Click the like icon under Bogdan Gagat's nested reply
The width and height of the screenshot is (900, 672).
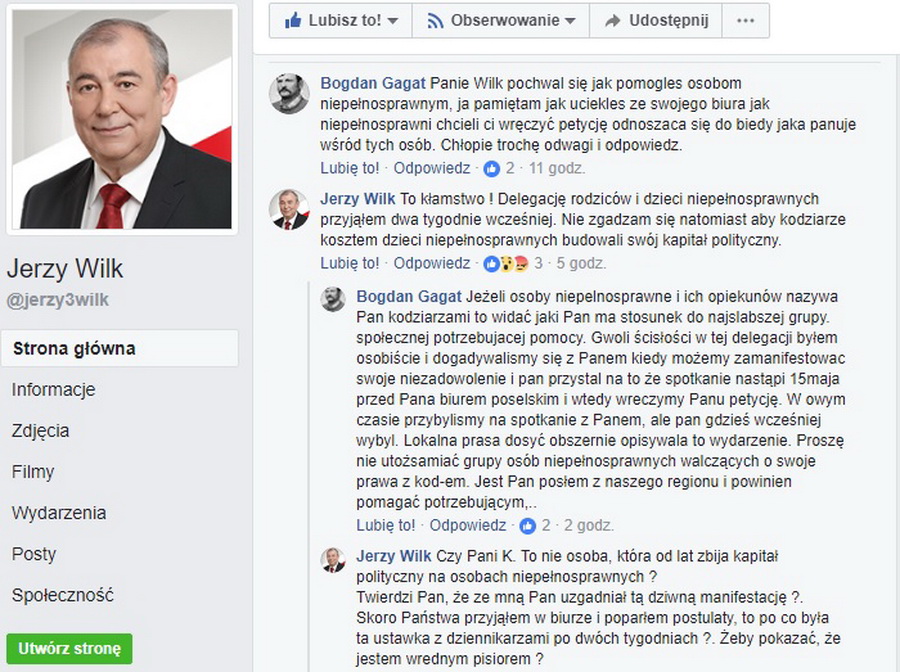(x=527, y=526)
